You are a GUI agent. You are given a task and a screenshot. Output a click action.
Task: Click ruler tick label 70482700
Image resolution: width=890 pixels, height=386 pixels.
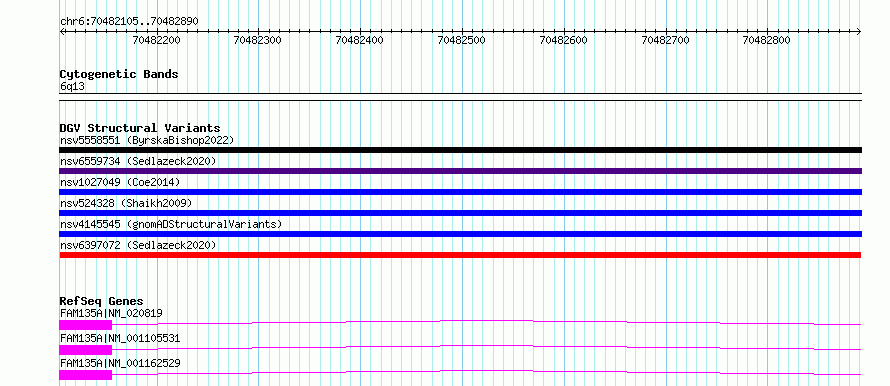point(665,40)
